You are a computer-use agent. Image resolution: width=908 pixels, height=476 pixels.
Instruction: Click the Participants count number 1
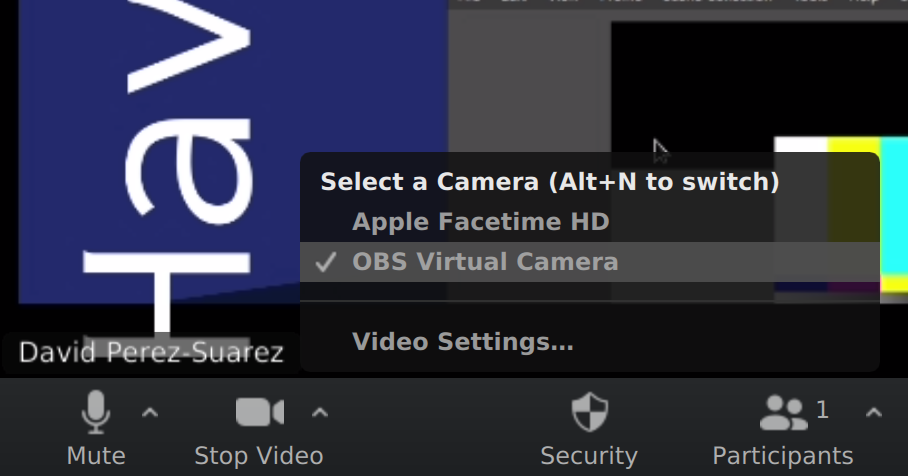point(822,410)
